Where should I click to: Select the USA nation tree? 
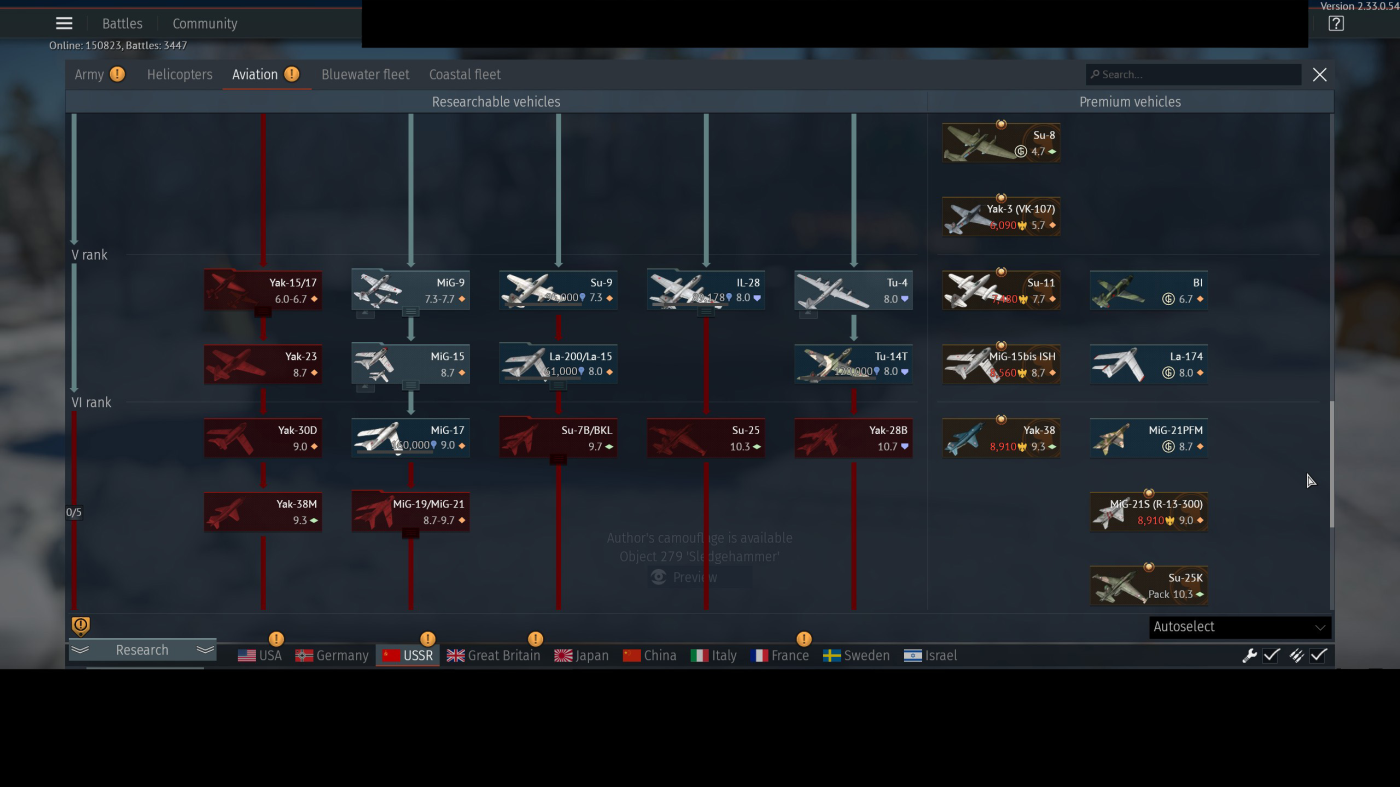(260, 656)
